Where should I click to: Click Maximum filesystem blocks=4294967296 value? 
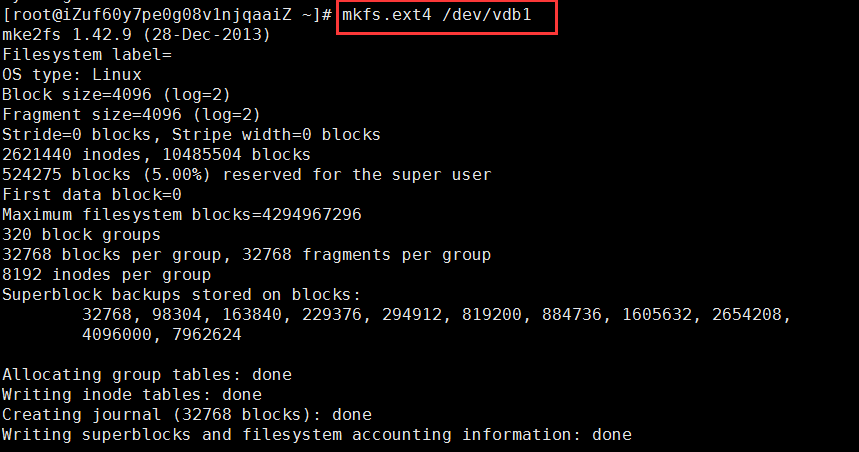[182, 214]
